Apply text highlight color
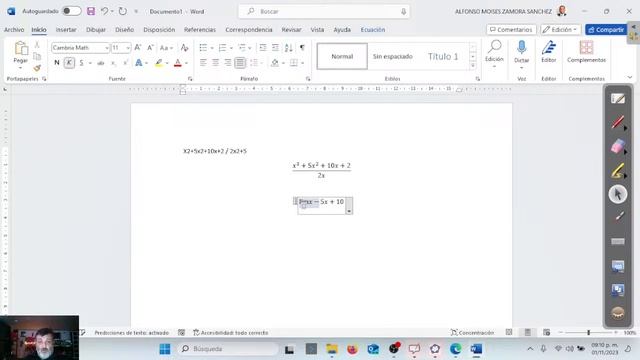This screenshot has width=640, height=360. (159, 63)
